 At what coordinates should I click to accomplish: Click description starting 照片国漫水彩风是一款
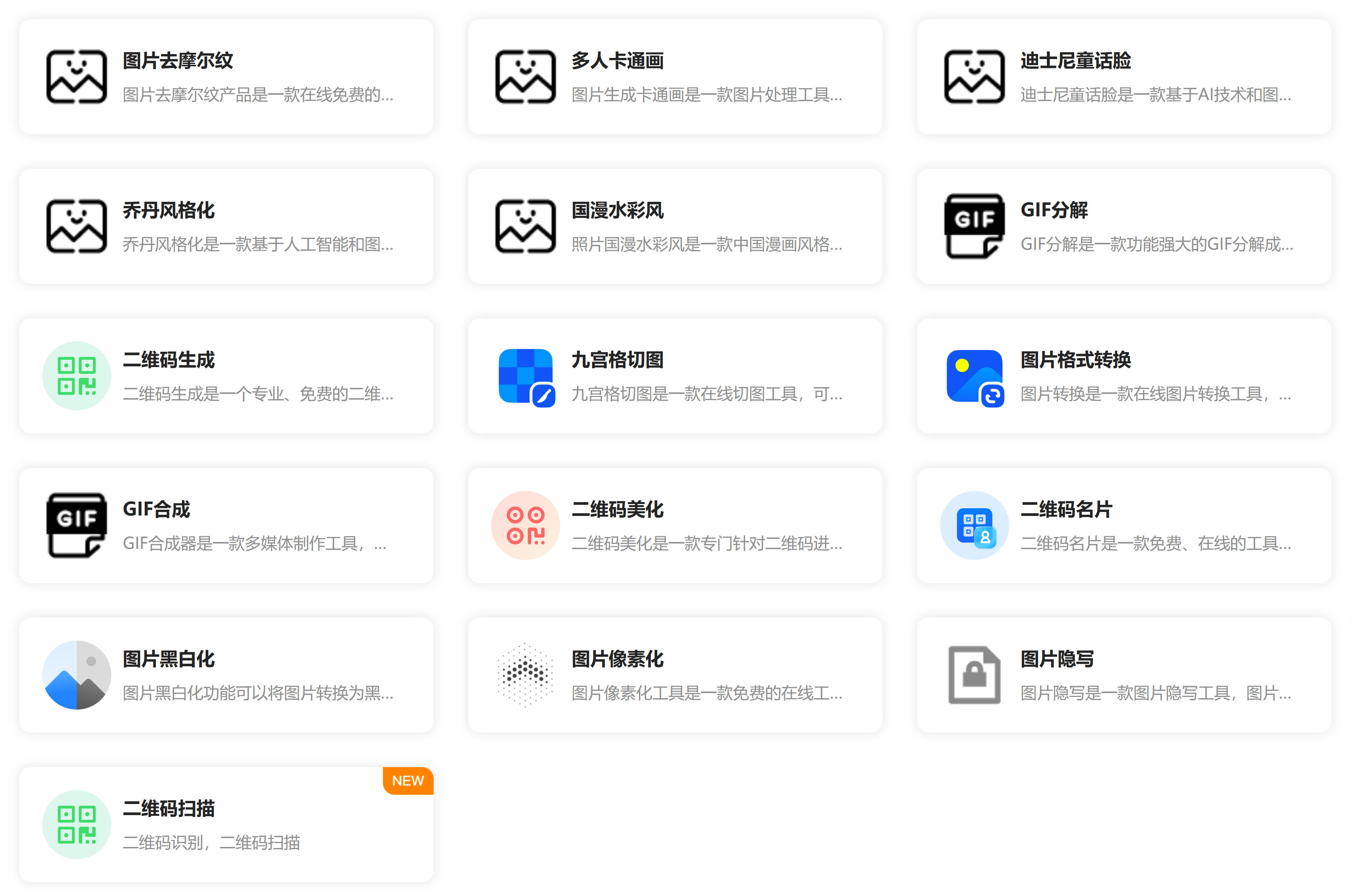click(x=706, y=245)
